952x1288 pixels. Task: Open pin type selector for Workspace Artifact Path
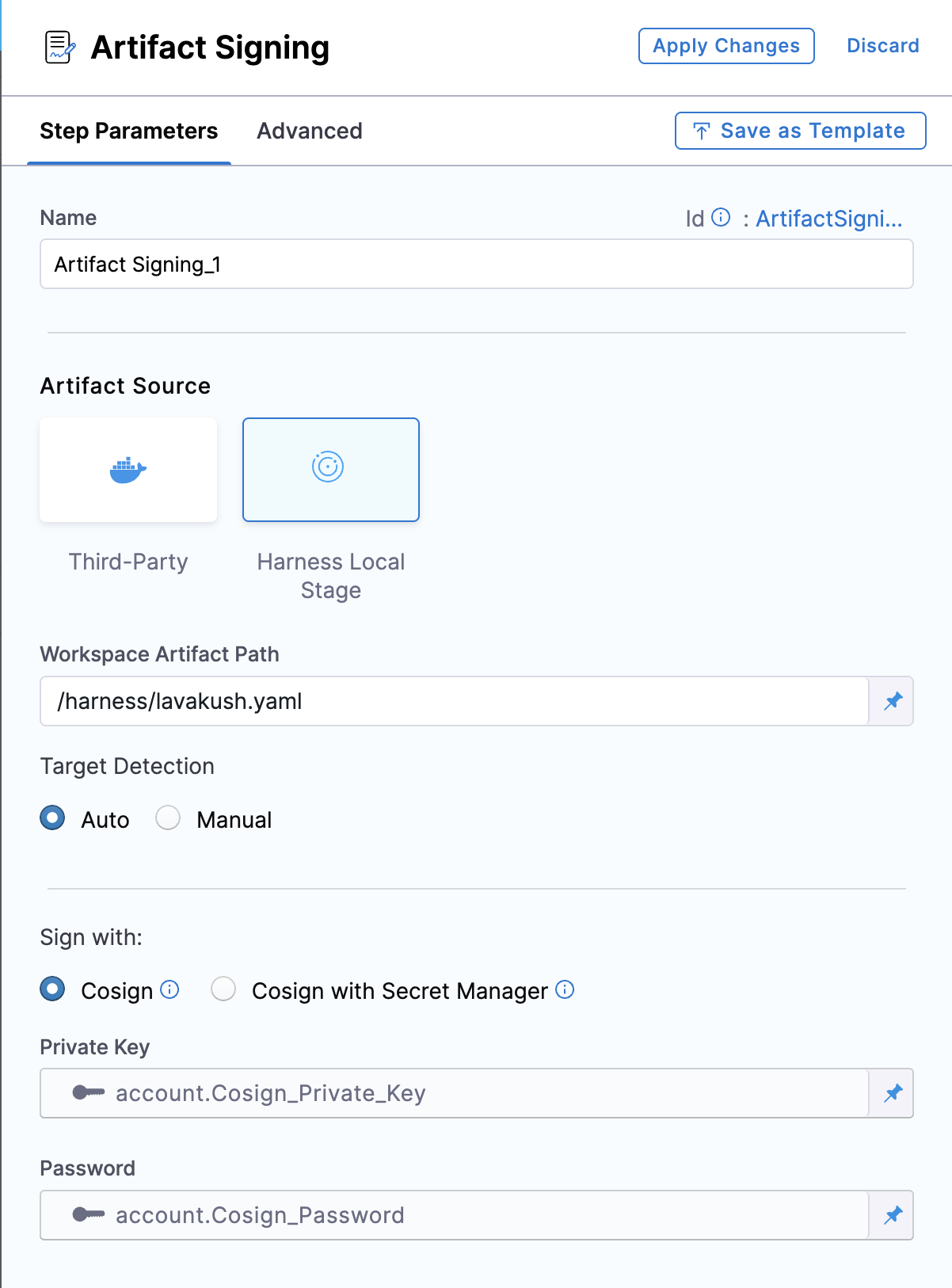tap(893, 701)
